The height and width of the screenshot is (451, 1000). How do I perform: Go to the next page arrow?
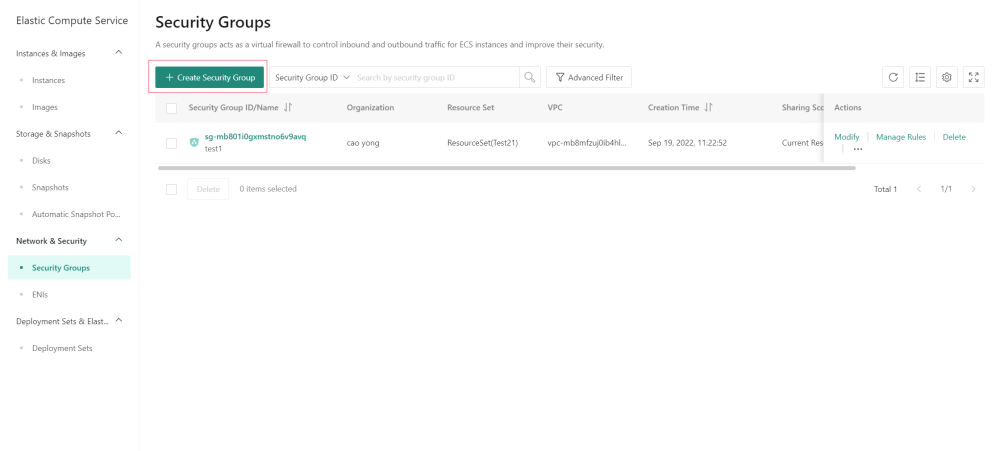pyautogui.click(x=973, y=189)
